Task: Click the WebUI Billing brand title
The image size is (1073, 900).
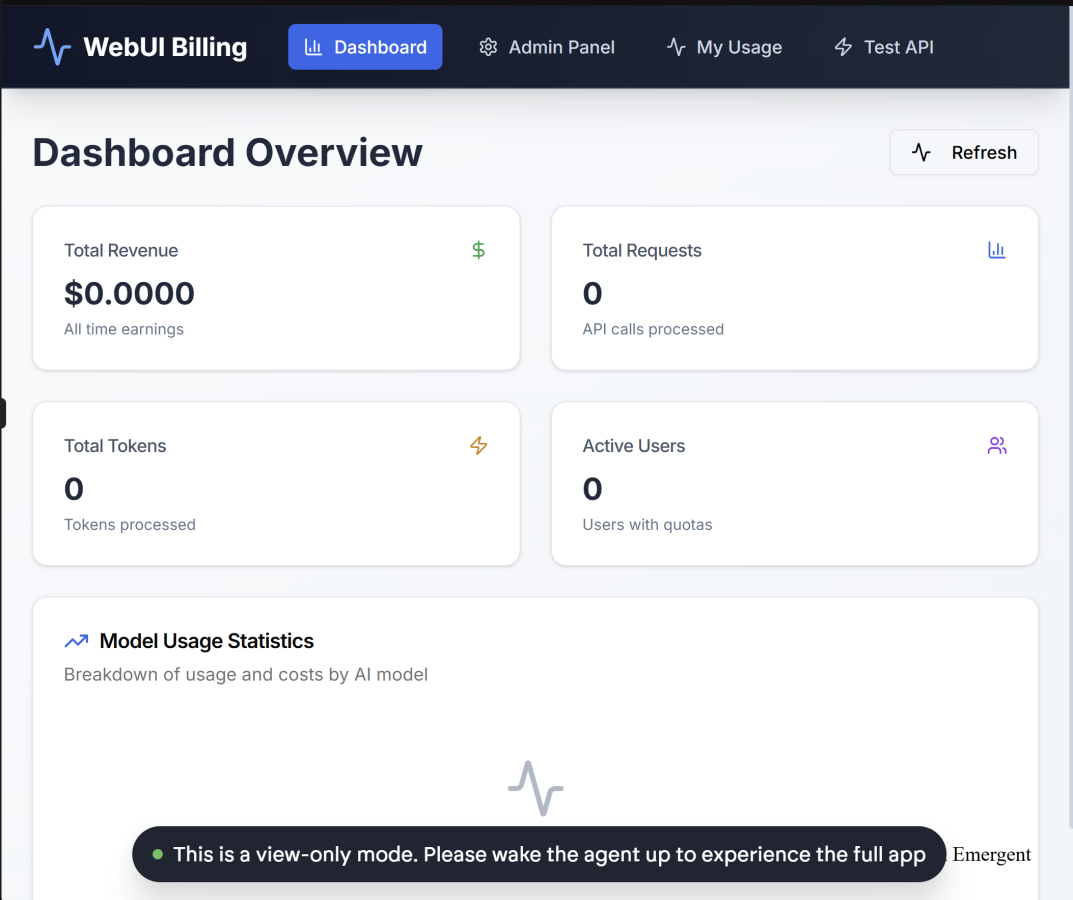Action: click(x=165, y=47)
